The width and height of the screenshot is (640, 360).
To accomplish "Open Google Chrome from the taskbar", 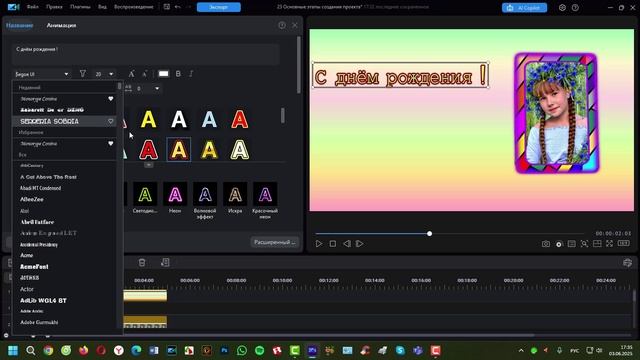I will click(x=48, y=350).
